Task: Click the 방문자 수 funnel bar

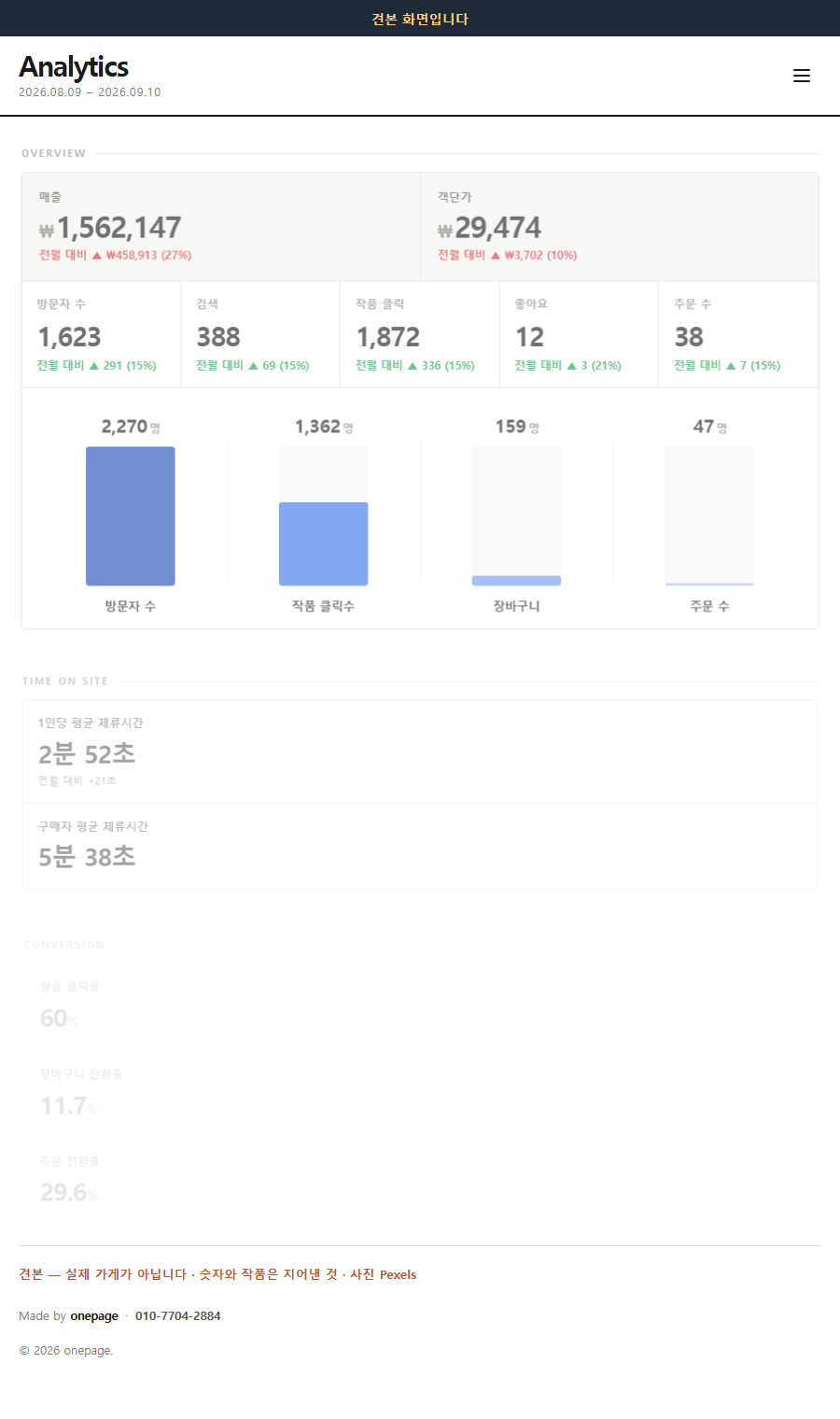Action: (131, 516)
